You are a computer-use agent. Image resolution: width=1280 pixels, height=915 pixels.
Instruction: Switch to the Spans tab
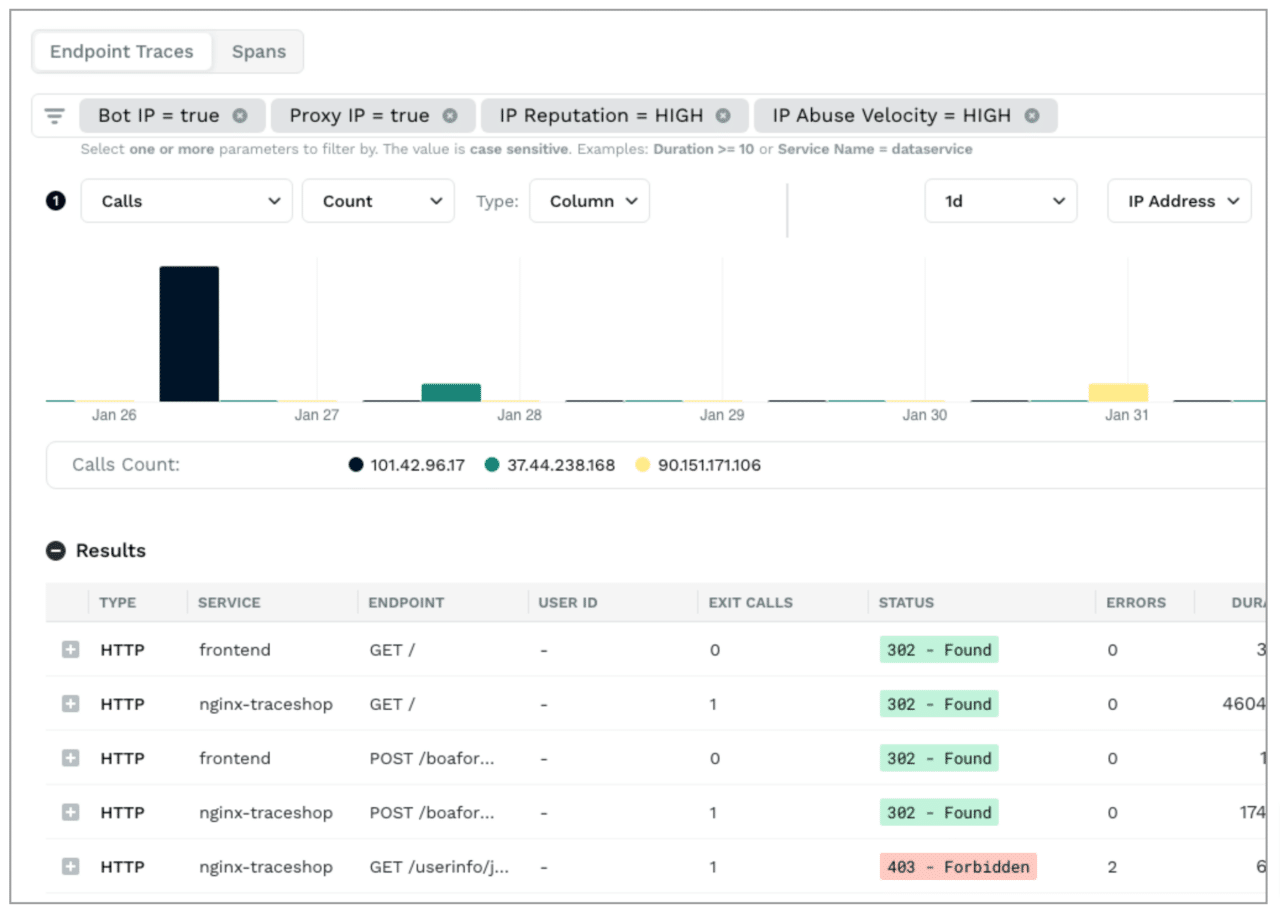pyautogui.click(x=259, y=52)
